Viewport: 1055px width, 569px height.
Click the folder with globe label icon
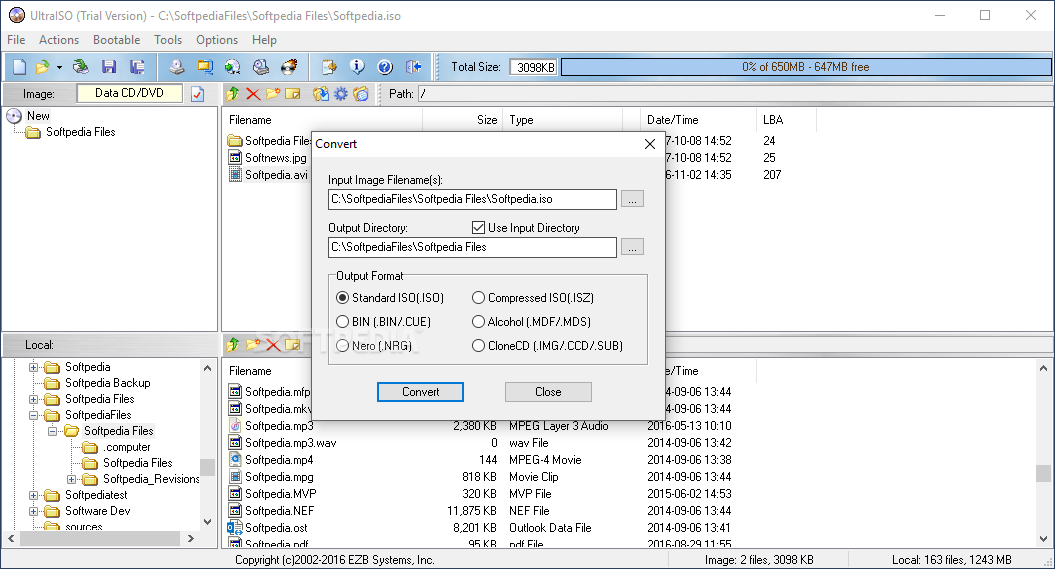coord(361,93)
